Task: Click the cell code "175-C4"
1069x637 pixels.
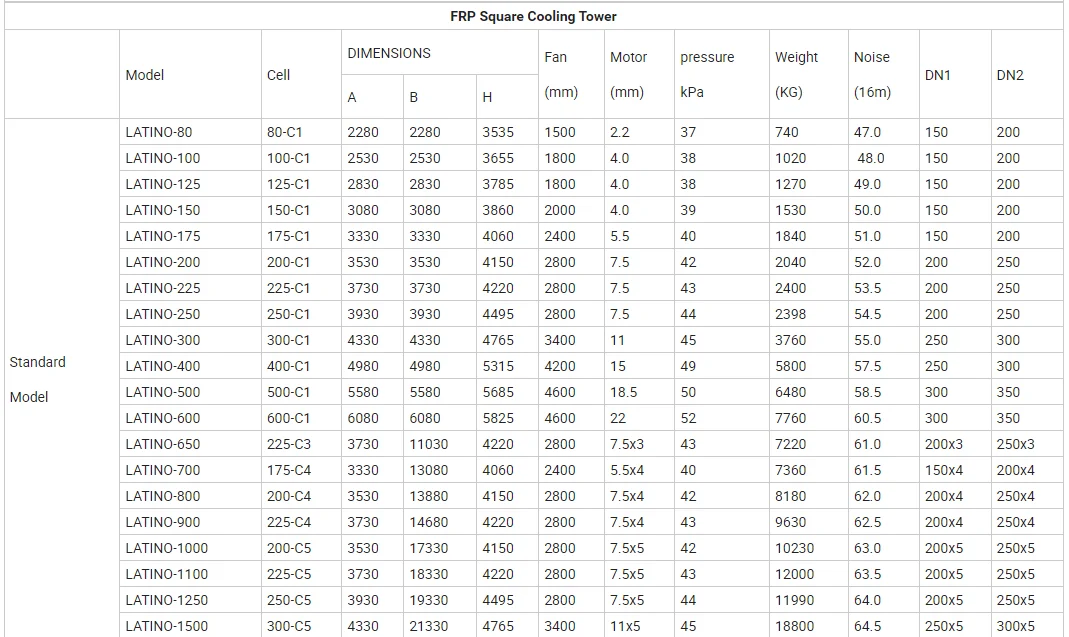Action: (x=289, y=470)
